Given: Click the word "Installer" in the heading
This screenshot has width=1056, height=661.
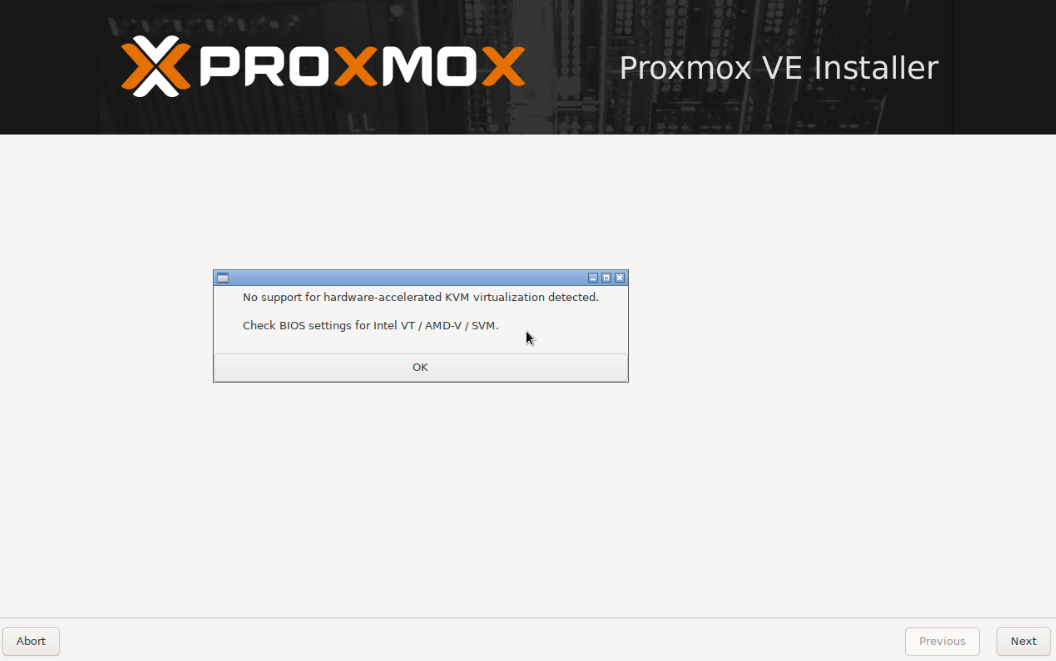Looking at the screenshot, I should (876, 68).
